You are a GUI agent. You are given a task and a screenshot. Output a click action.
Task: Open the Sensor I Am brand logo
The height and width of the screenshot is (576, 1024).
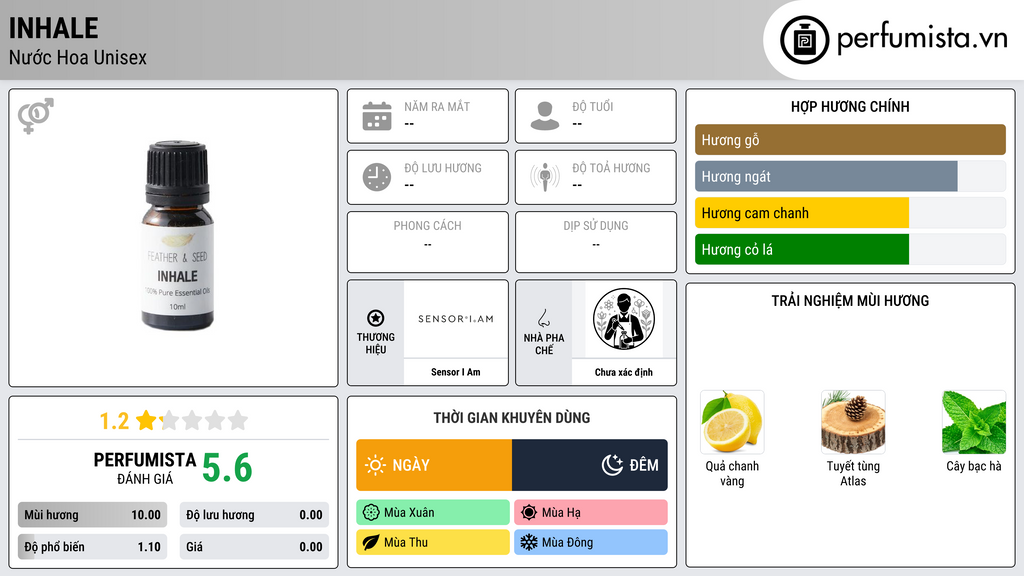(456, 319)
